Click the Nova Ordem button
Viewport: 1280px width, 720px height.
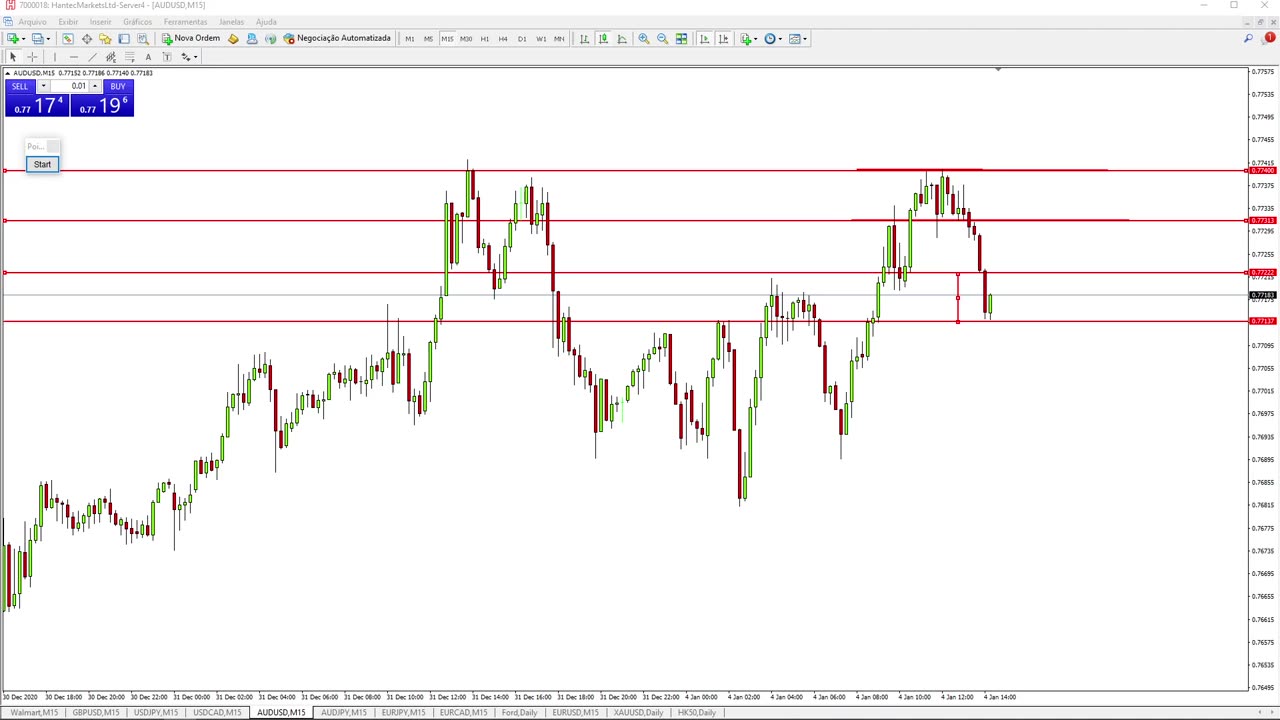pos(191,39)
